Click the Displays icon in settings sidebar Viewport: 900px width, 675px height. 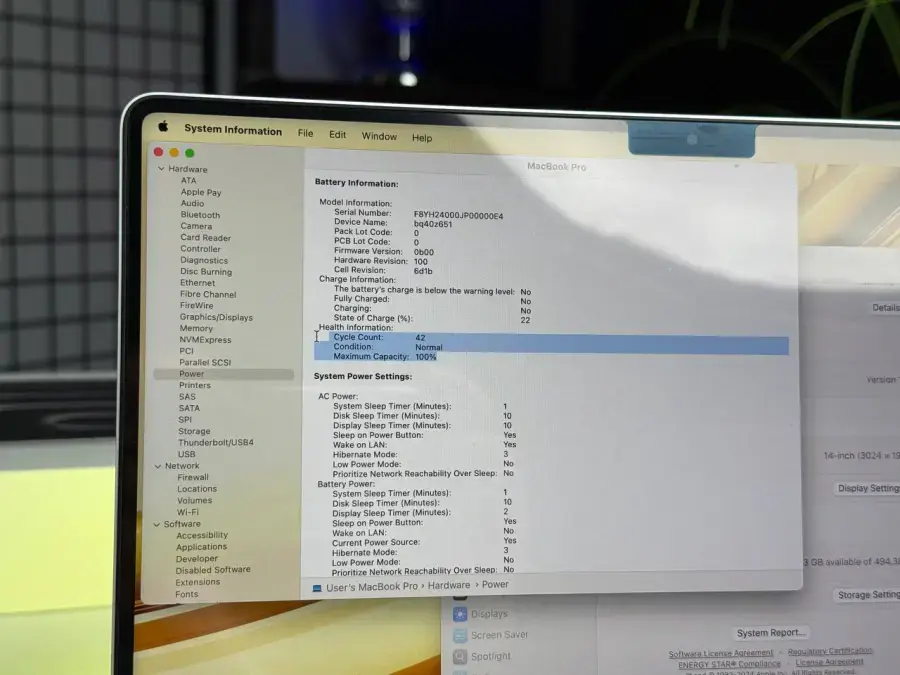(460, 614)
